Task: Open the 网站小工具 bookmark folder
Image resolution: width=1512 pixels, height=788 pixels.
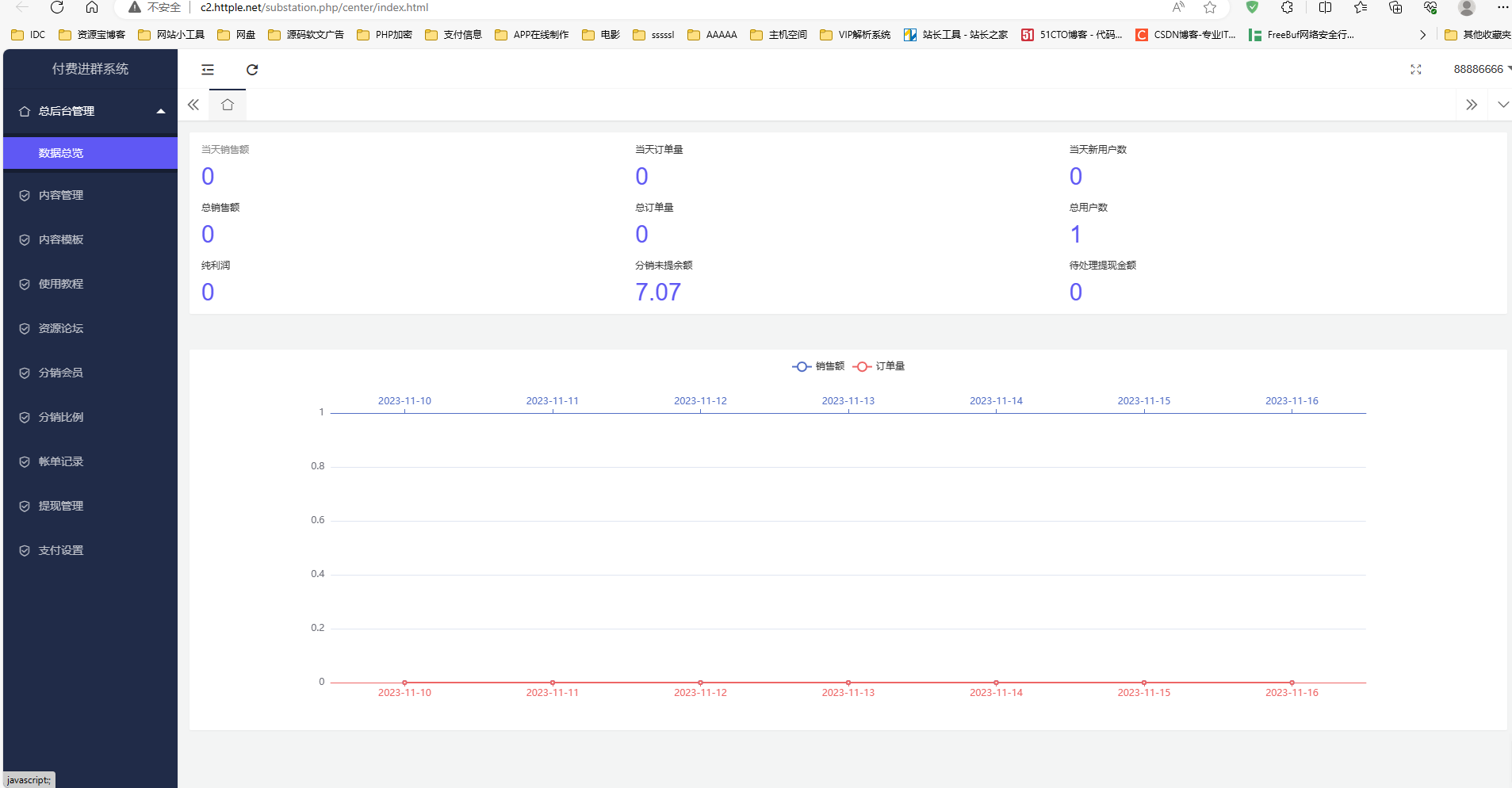Action: point(171,35)
